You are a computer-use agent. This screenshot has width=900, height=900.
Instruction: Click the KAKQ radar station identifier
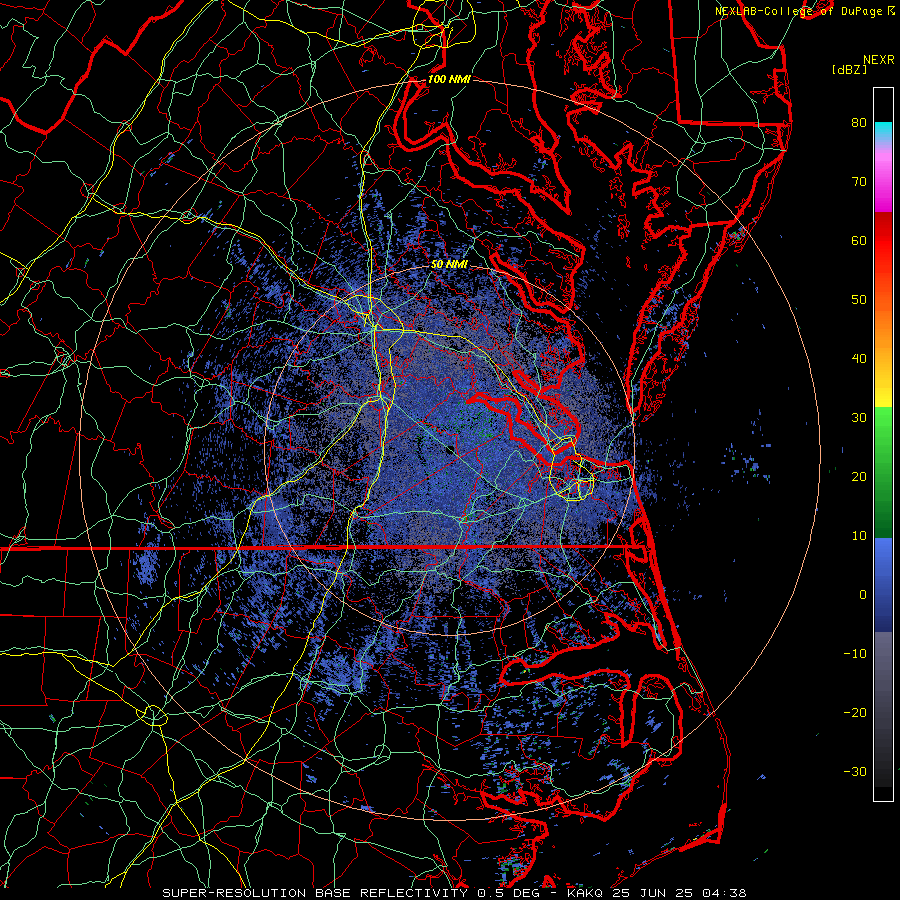pyautogui.click(x=585, y=893)
